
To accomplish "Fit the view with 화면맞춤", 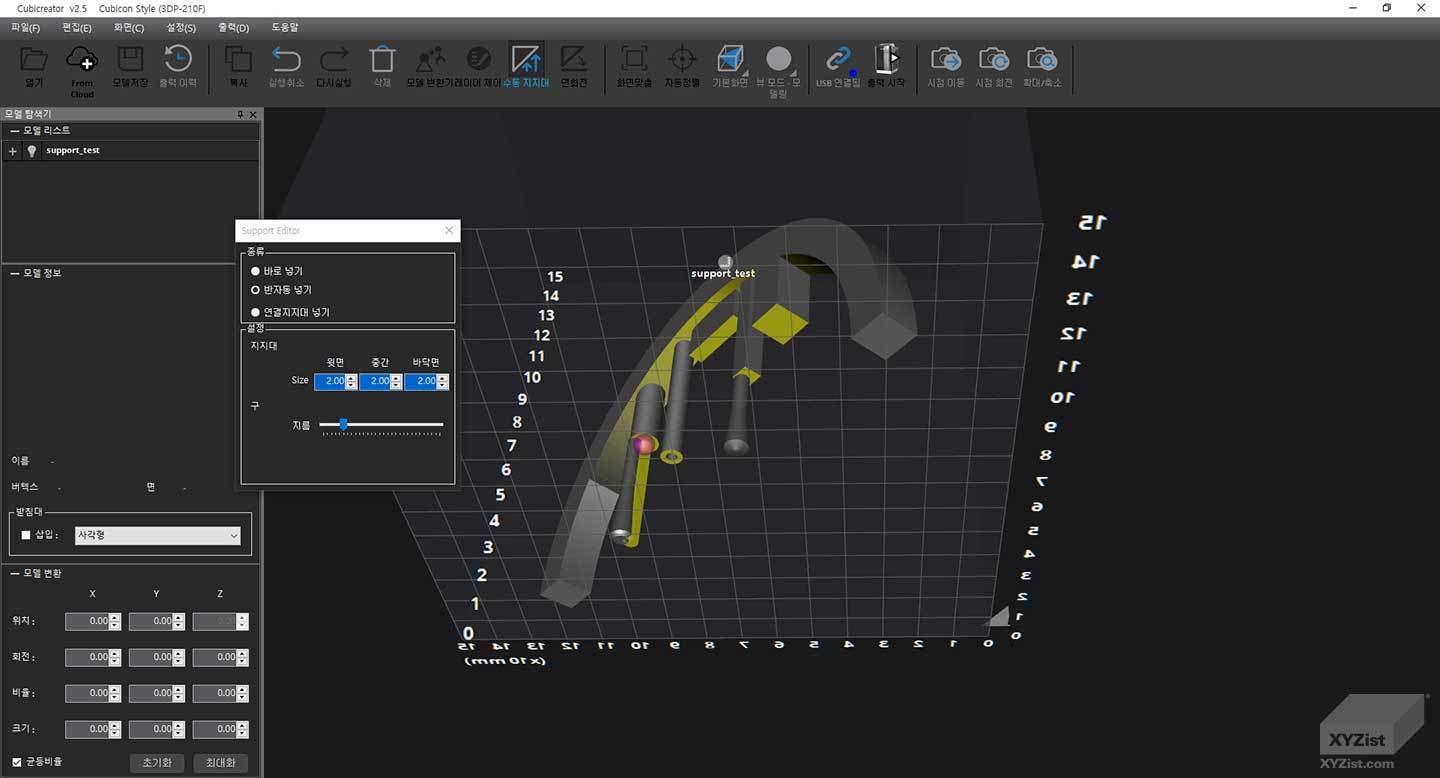I will pyautogui.click(x=634, y=67).
